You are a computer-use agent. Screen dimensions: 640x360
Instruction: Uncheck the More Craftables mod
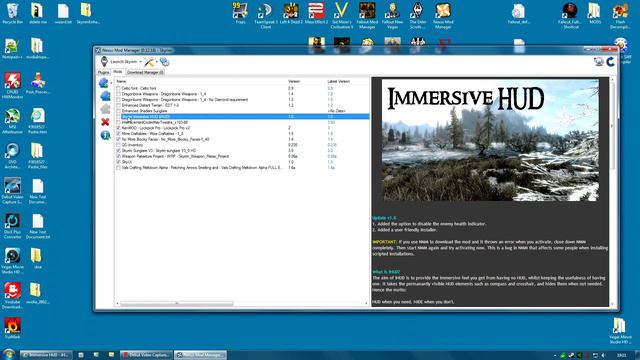pyautogui.click(x=118, y=133)
